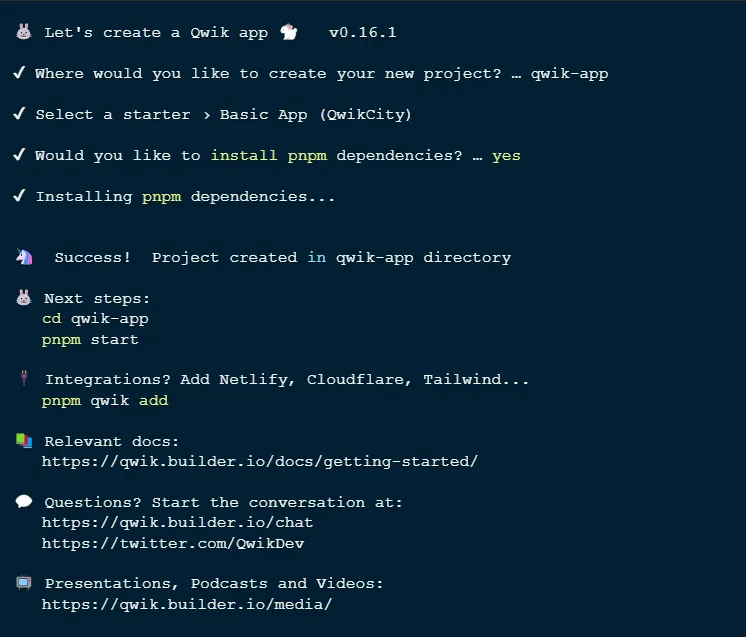Image resolution: width=746 pixels, height=637 pixels.
Task: Click the rabbit emoji beside "Let's create"
Action: pos(24,32)
